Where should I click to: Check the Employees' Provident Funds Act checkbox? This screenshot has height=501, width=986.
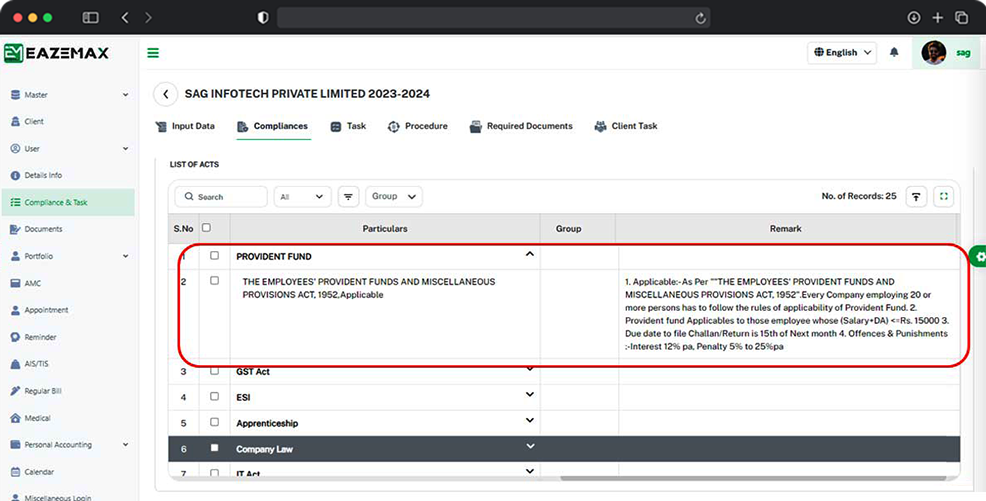pyautogui.click(x=214, y=281)
